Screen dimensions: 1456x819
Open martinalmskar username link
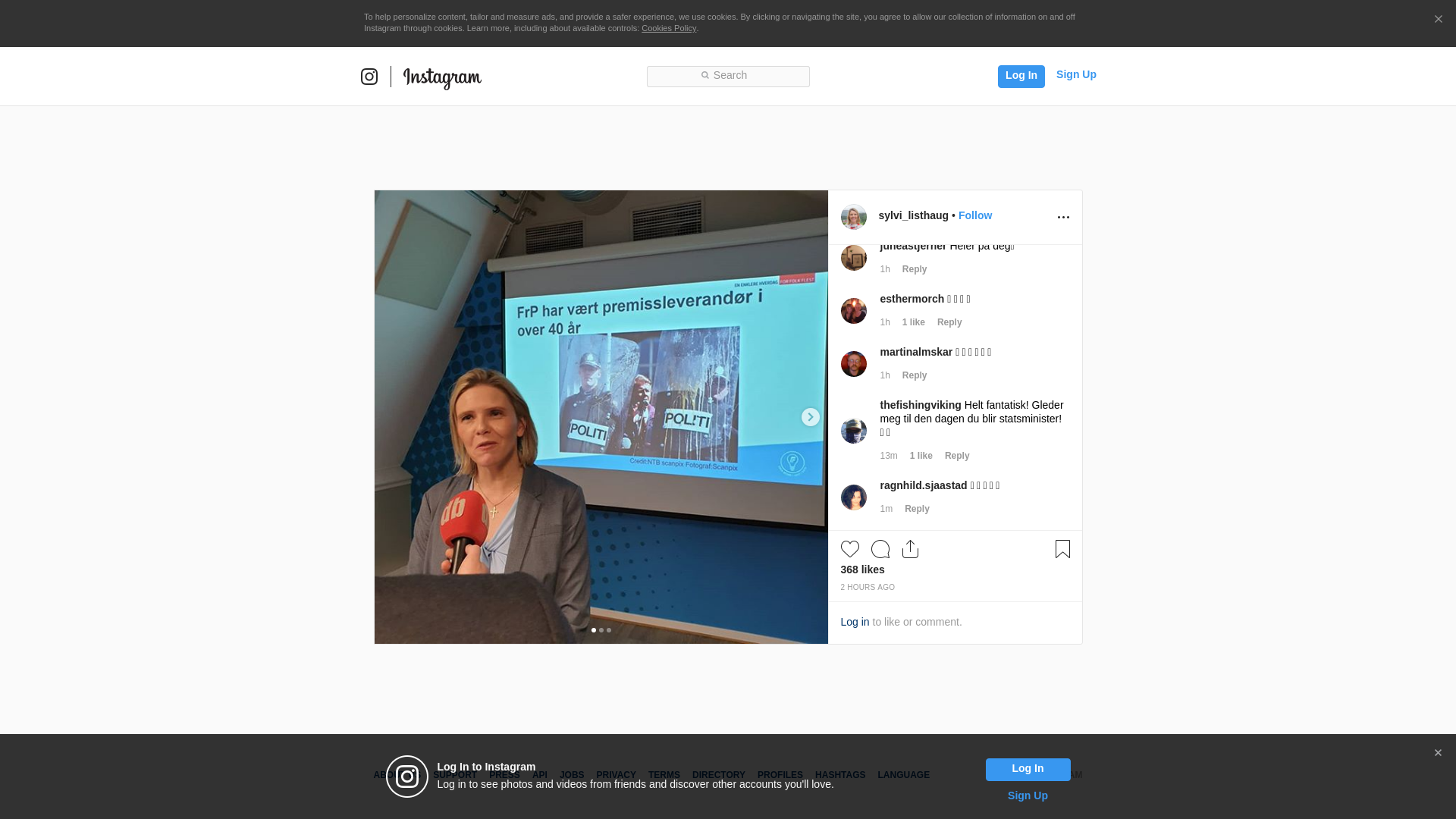[x=916, y=352]
